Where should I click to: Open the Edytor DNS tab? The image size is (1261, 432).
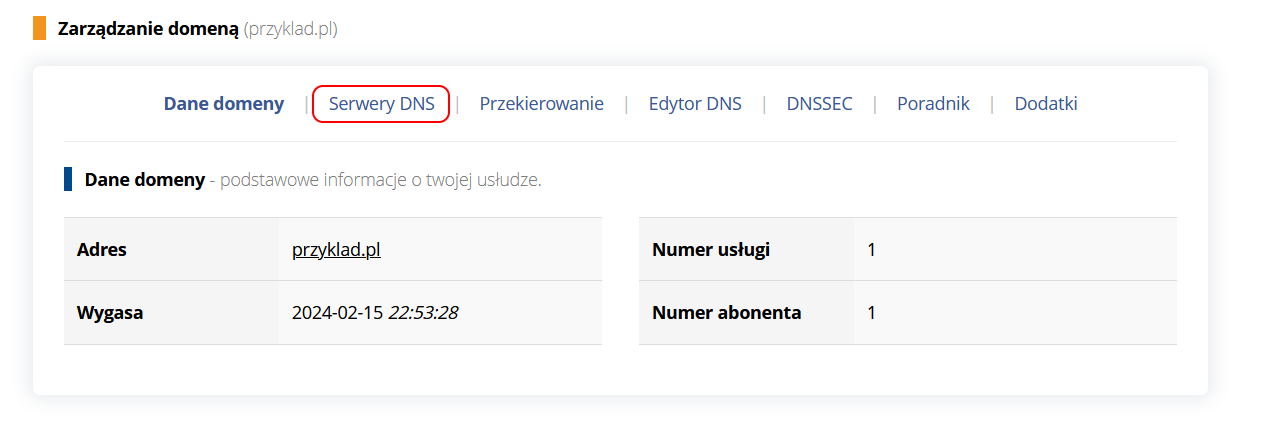pyautogui.click(x=695, y=104)
